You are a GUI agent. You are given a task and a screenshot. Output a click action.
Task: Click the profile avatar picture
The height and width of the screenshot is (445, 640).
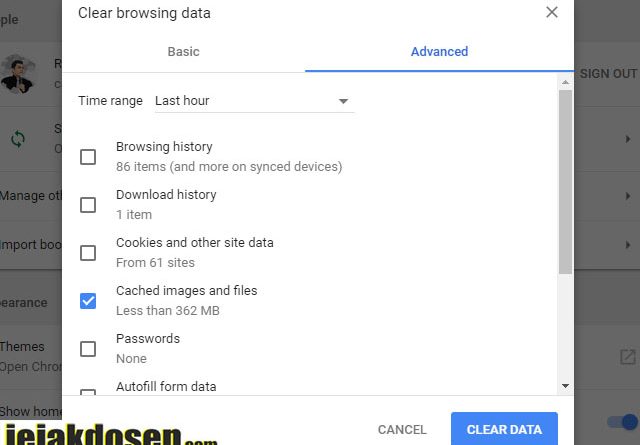click(17, 74)
